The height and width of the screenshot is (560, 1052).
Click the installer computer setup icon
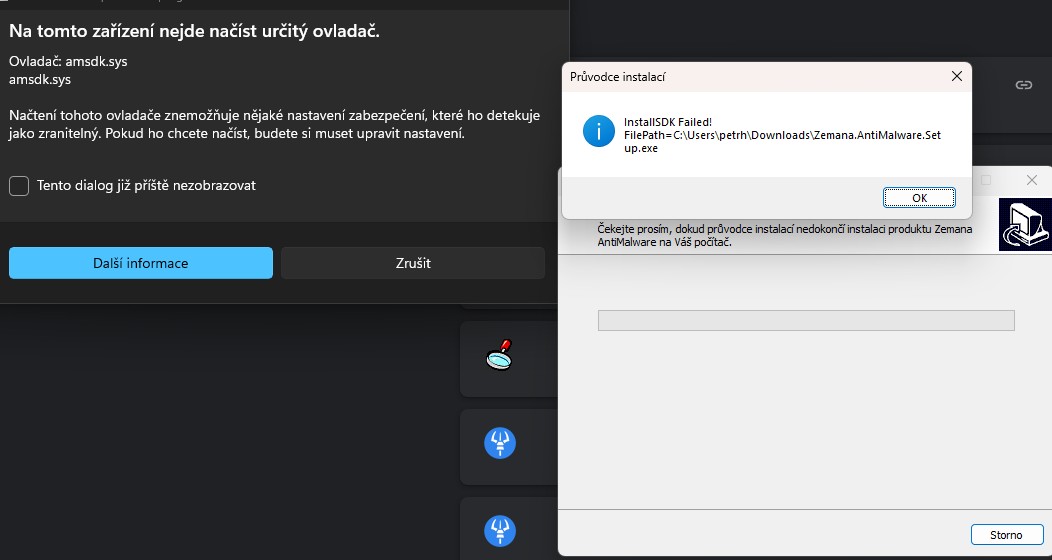[x=1025, y=225]
